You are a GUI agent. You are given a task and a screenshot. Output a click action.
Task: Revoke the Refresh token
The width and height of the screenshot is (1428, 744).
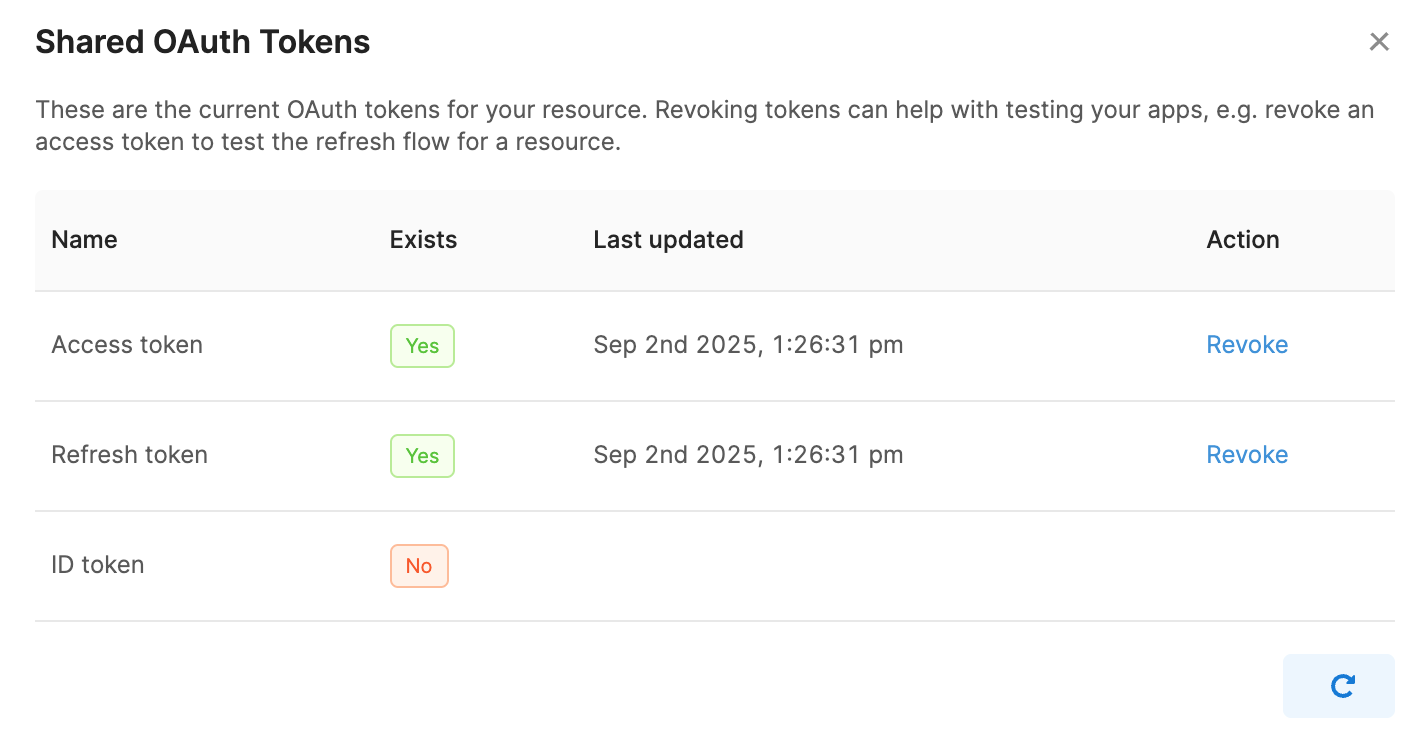tap(1246, 455)
